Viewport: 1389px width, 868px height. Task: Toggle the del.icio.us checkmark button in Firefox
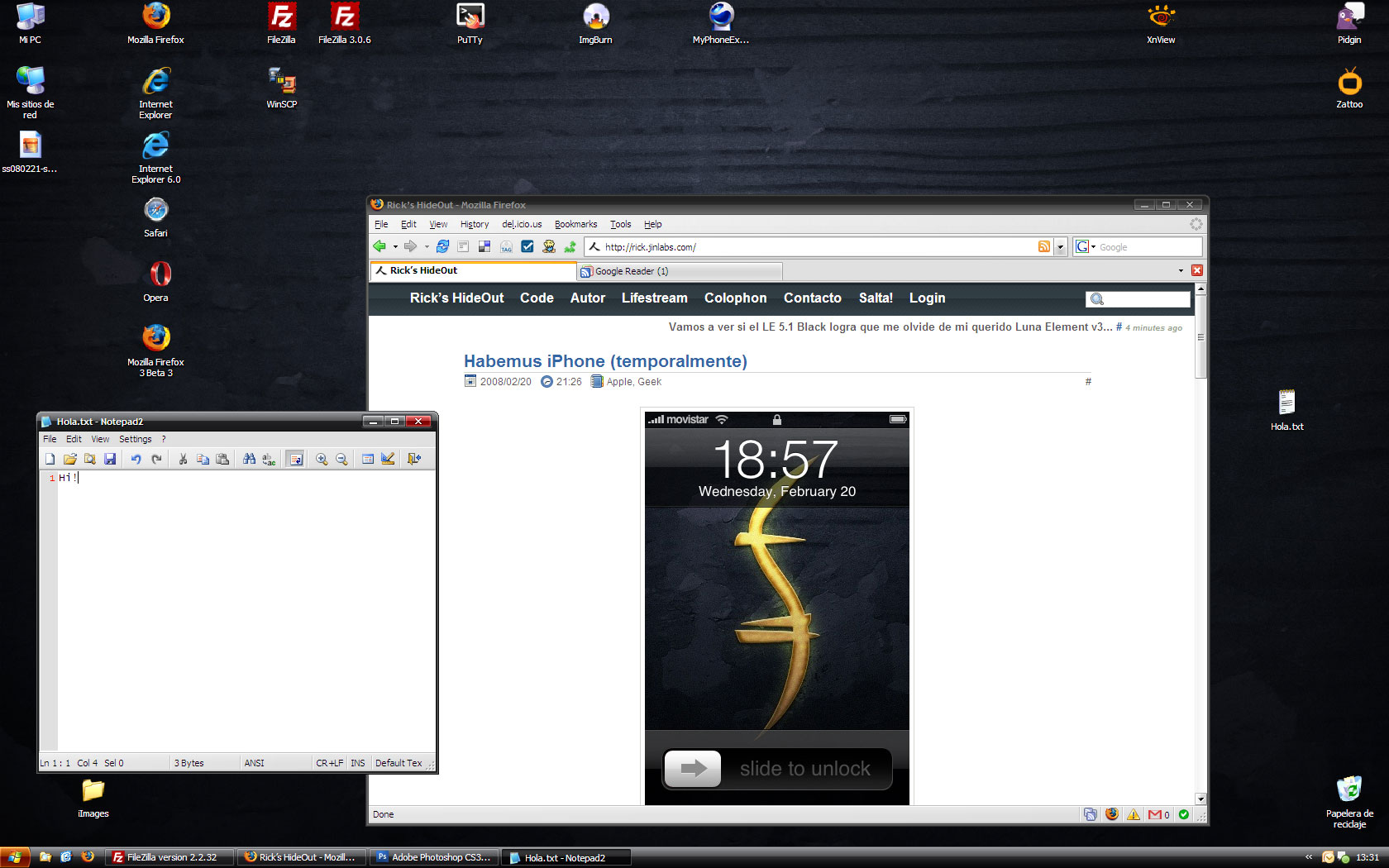[527, 246]
